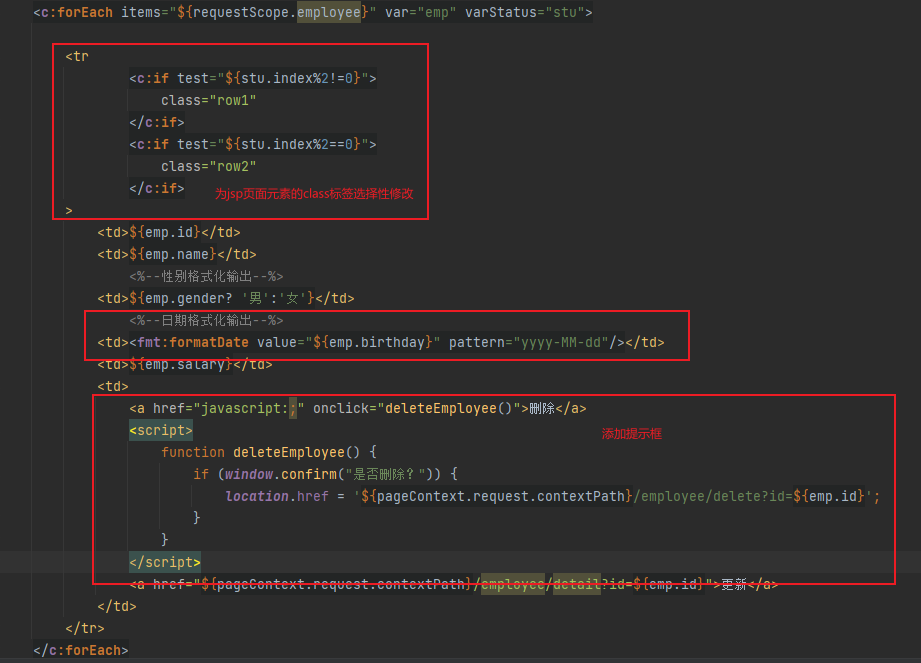
Task: Click the function deleteEmployee() declaration line
Action: tap(269, 452)
